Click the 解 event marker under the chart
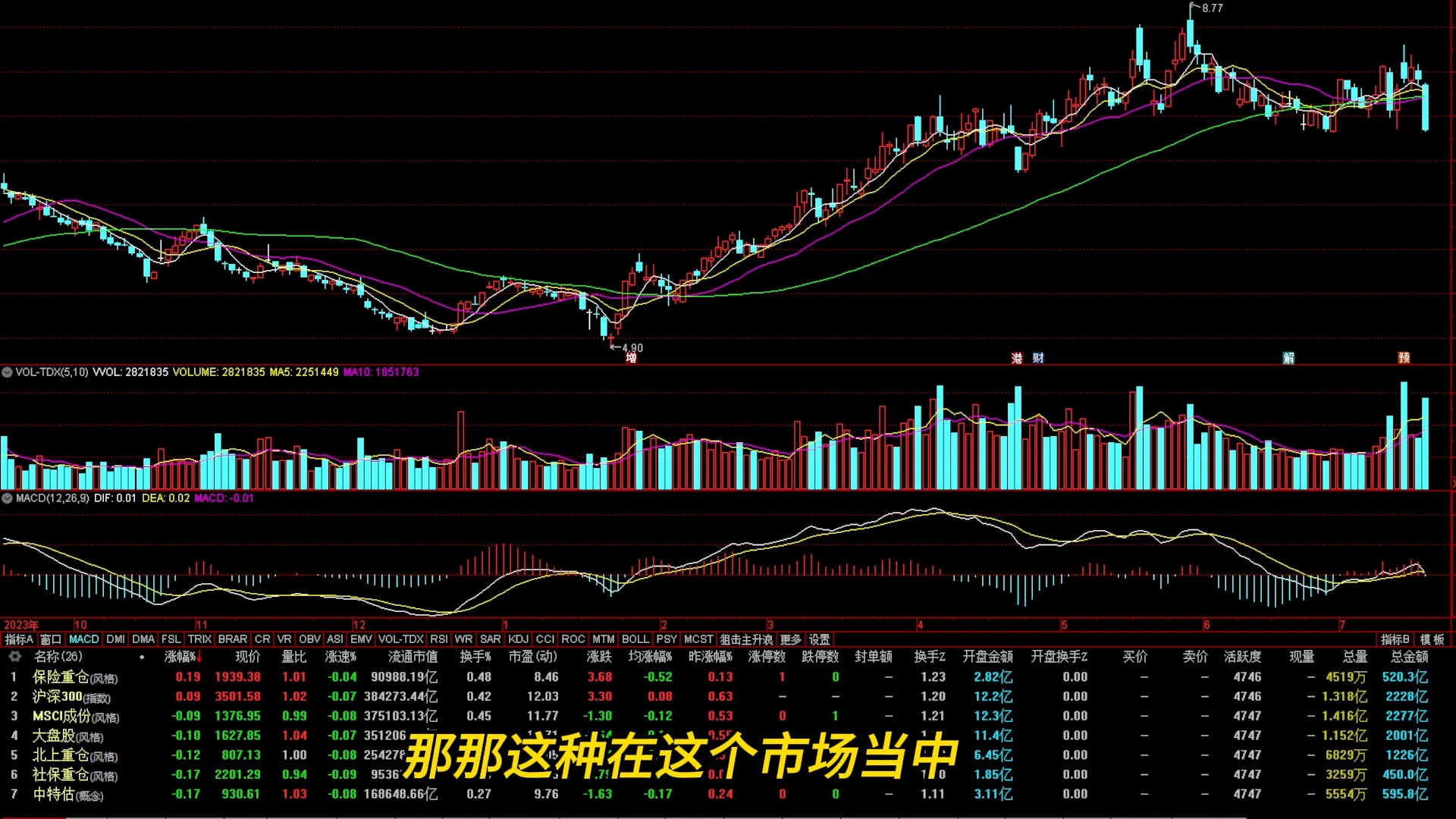This screenshot has height=819, width=1456. coord(1288,358)
